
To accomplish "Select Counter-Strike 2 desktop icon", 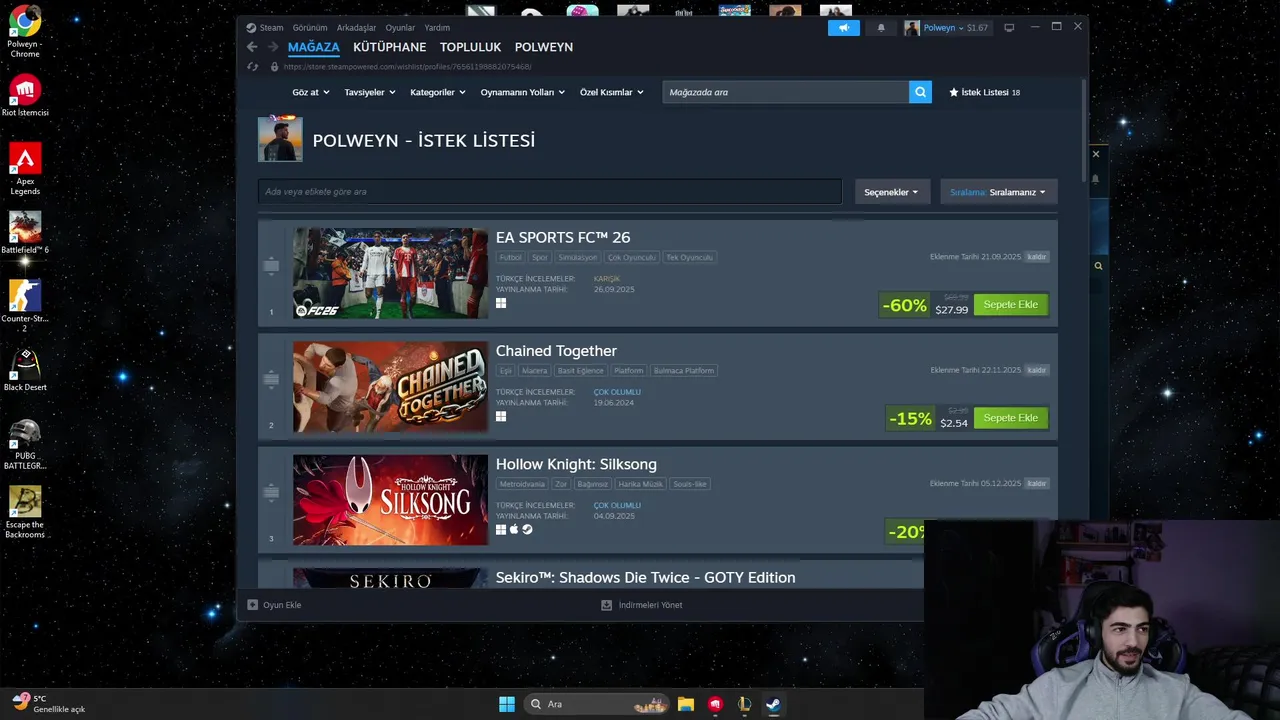I will [25, 306].
